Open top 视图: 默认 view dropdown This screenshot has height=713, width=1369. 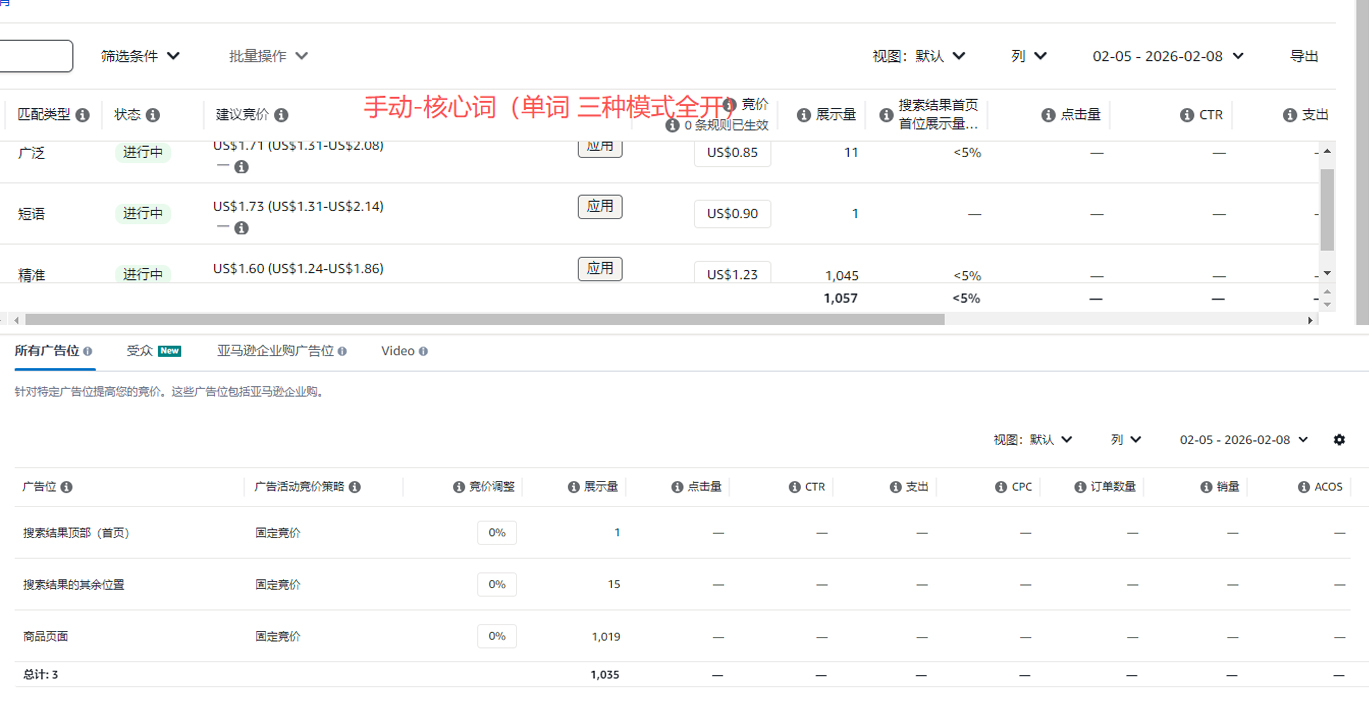(918, 56)
